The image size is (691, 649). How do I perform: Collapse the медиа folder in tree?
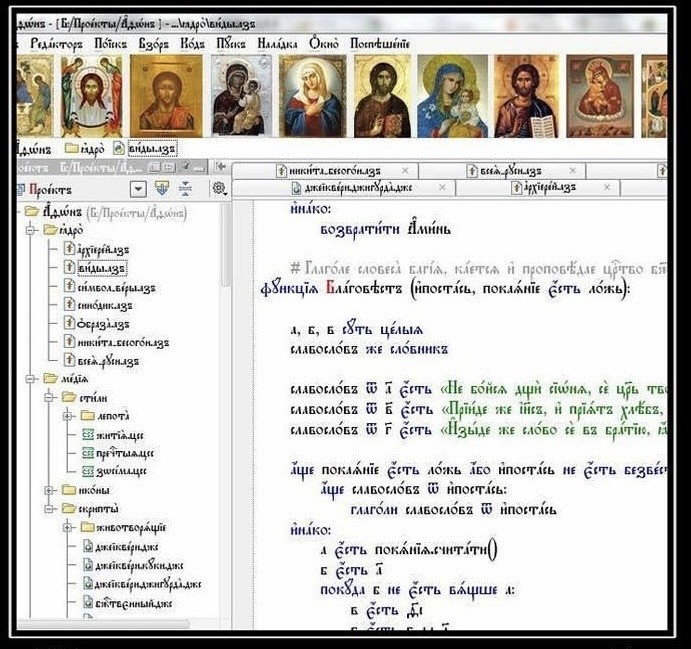(x=30, y=379)
